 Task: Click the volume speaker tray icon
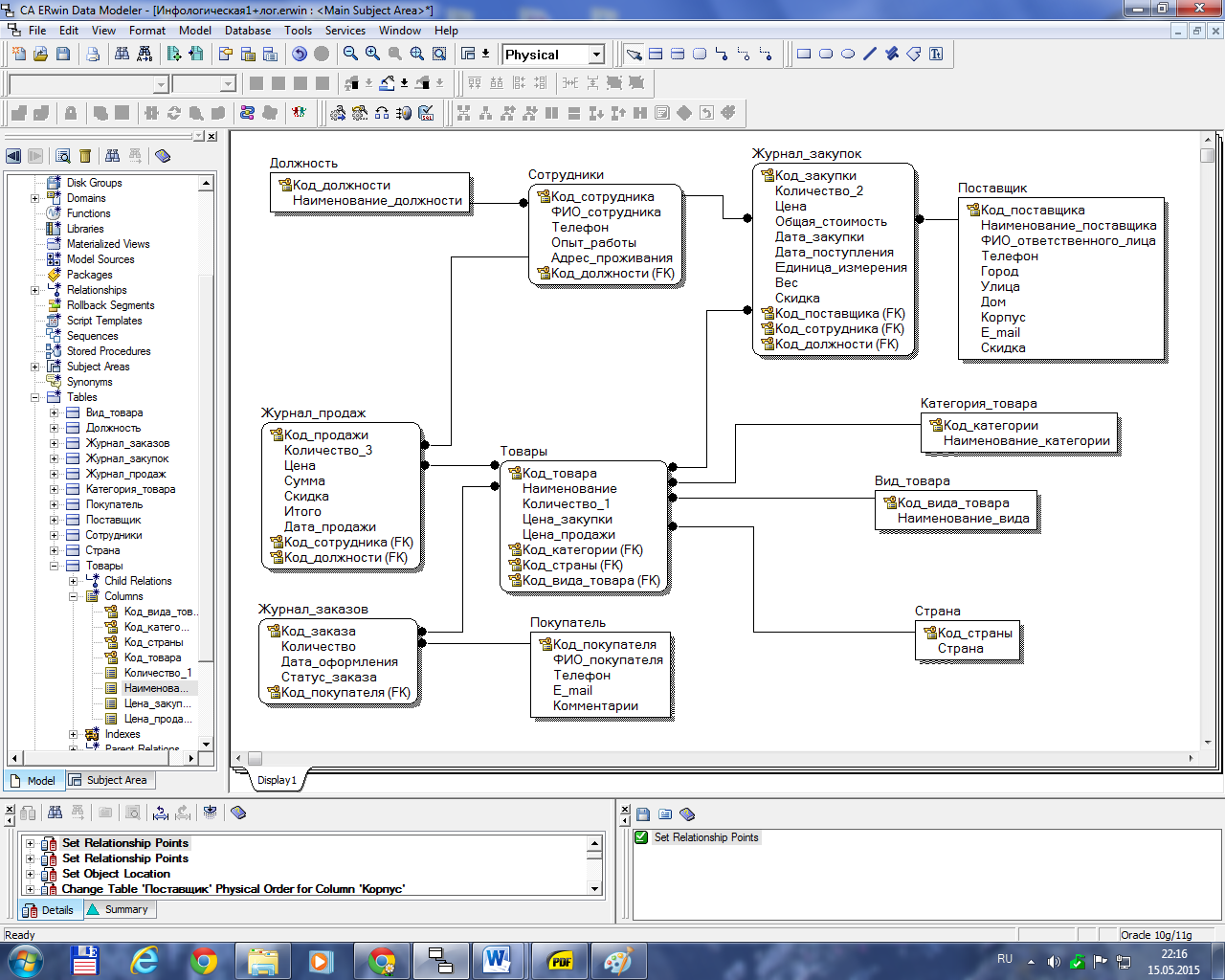1054,961
